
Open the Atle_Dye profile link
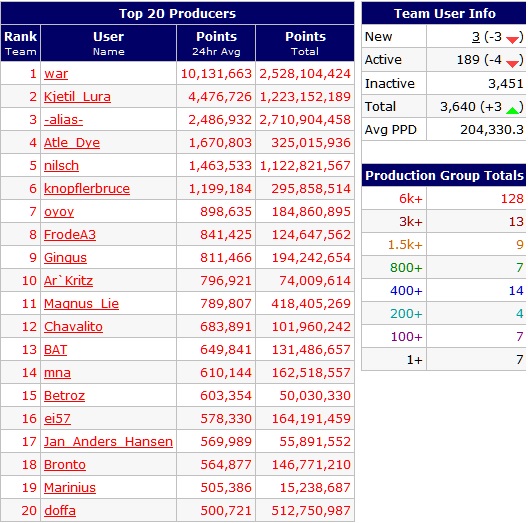click(72, 143)
